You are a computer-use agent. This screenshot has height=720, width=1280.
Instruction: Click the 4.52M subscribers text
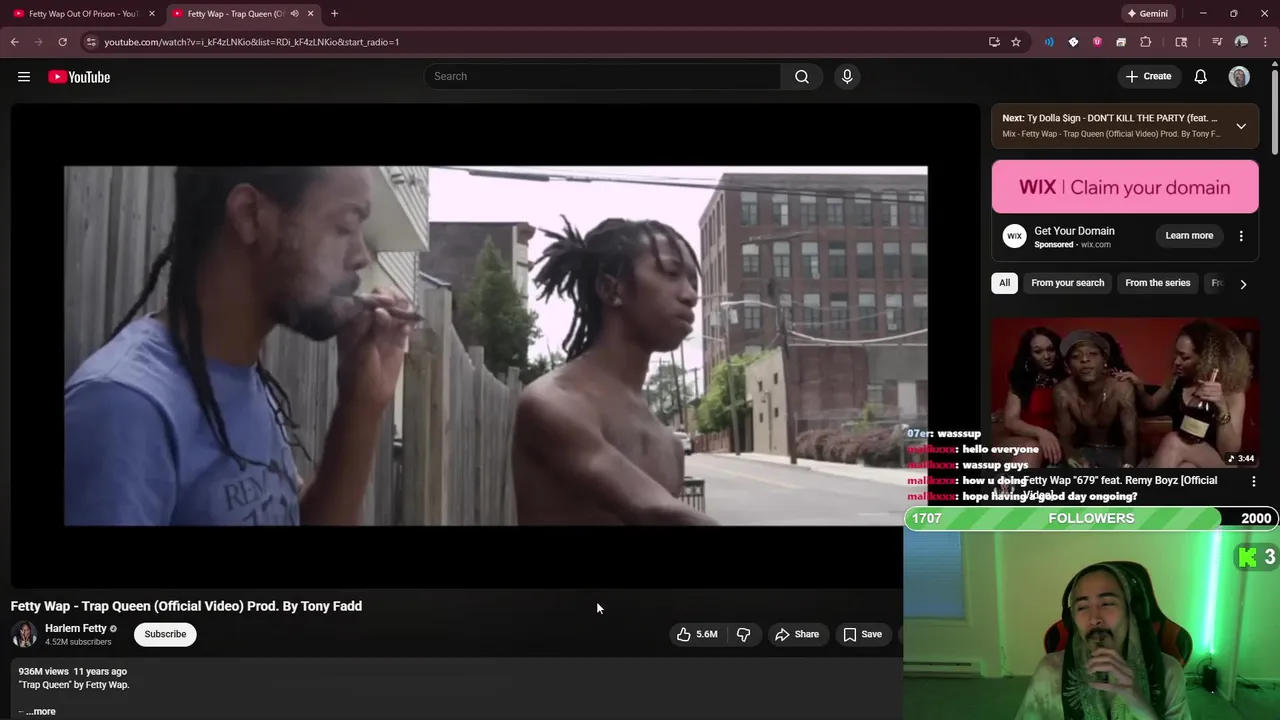pyautogui.click(x=78, y=642)
